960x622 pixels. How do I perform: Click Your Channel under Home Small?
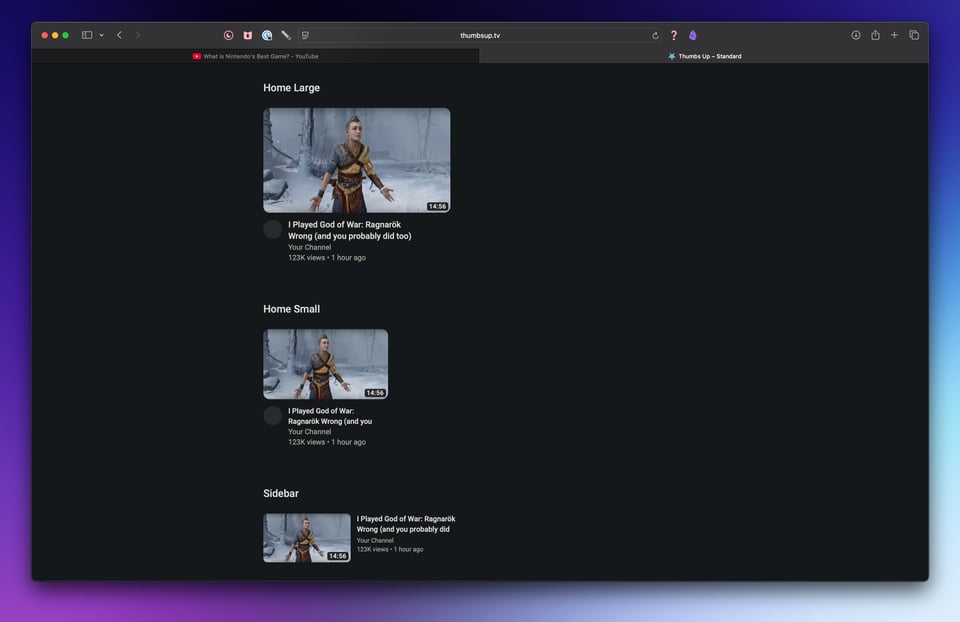[309, 432]
